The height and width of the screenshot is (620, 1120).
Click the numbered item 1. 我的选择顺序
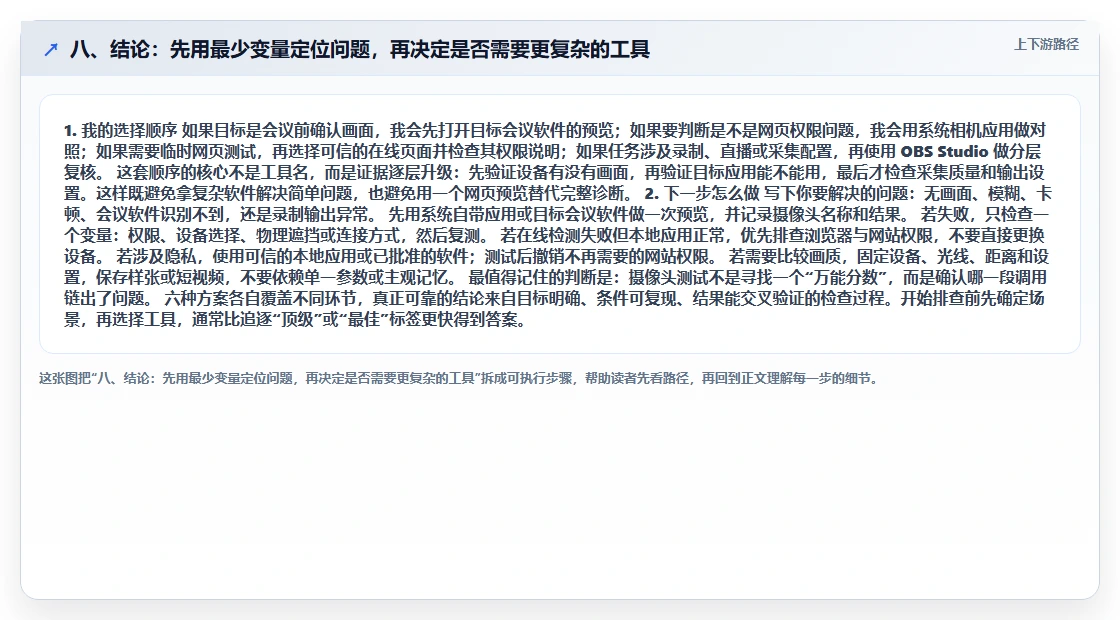point(120,131)
